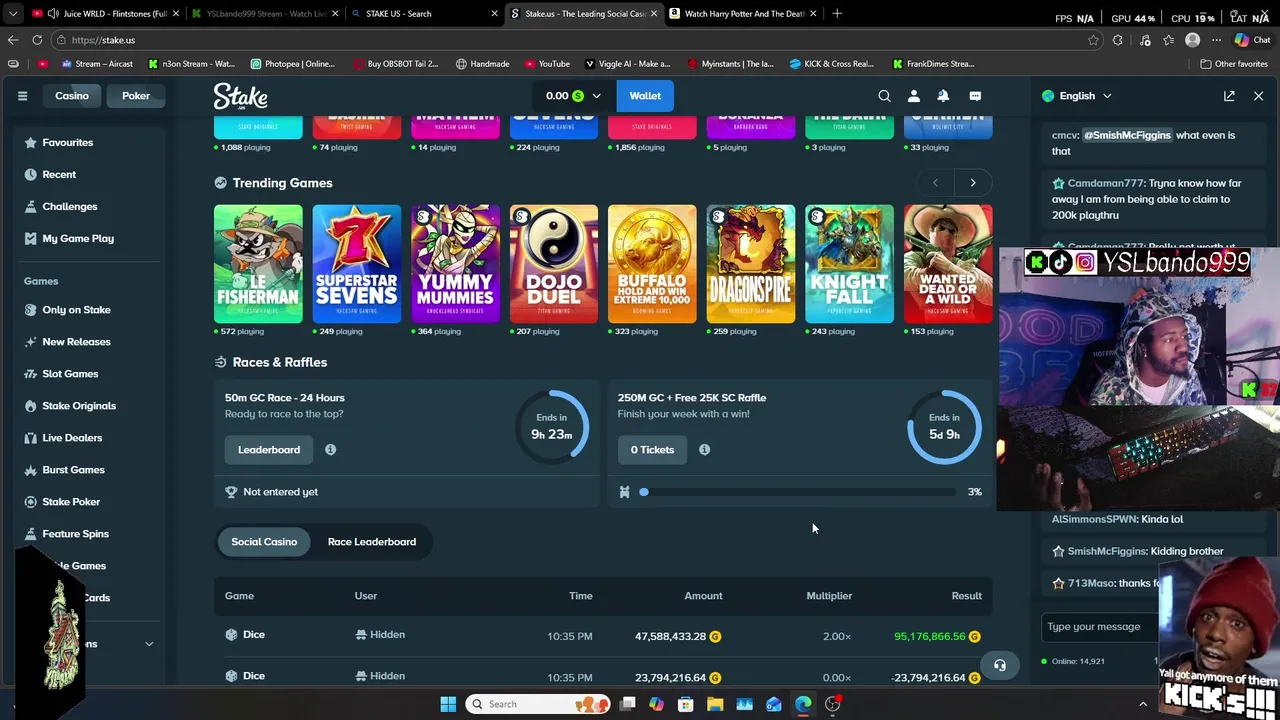This screenshot has width=1280, height=720.
Task: Open the first Dice bet row
Action: click(603, 636)
